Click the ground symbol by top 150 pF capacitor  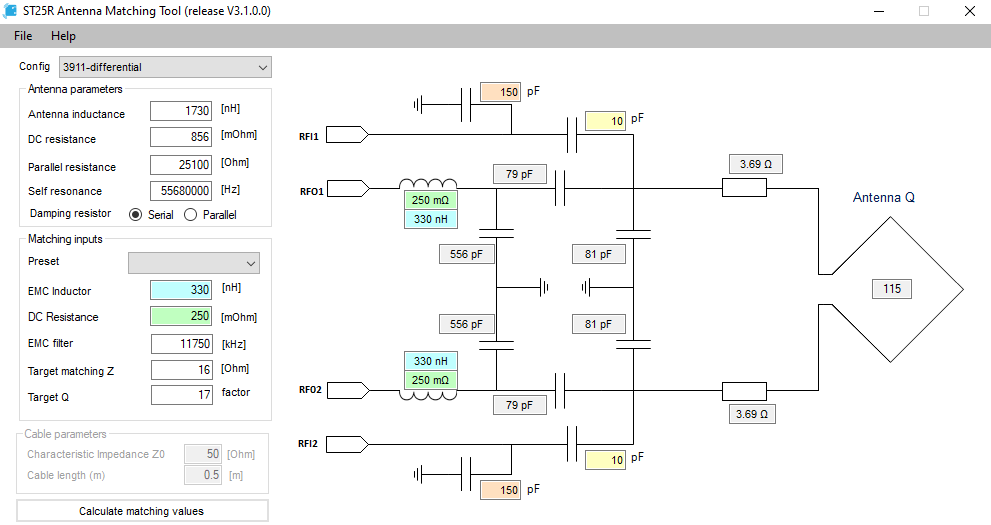coord(418,104)
